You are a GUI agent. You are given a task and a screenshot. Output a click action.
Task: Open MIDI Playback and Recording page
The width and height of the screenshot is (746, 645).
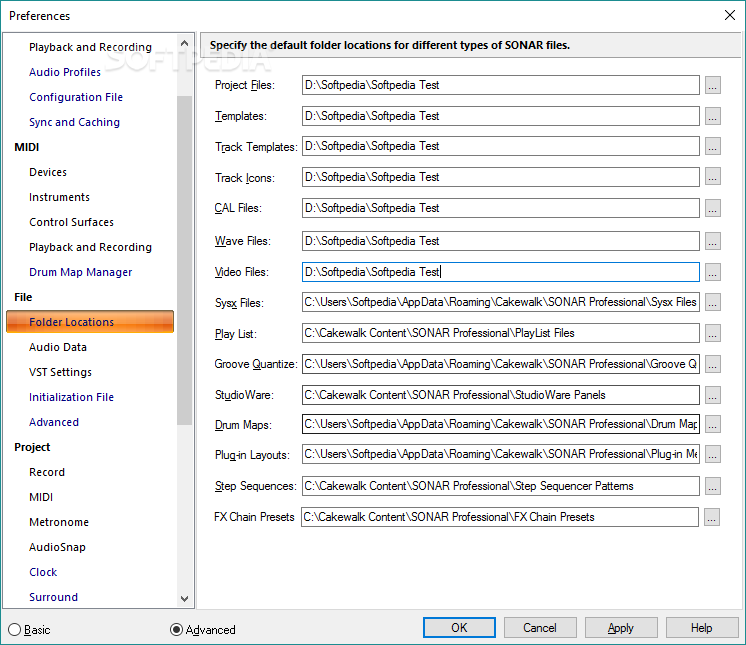coord(90,247)
